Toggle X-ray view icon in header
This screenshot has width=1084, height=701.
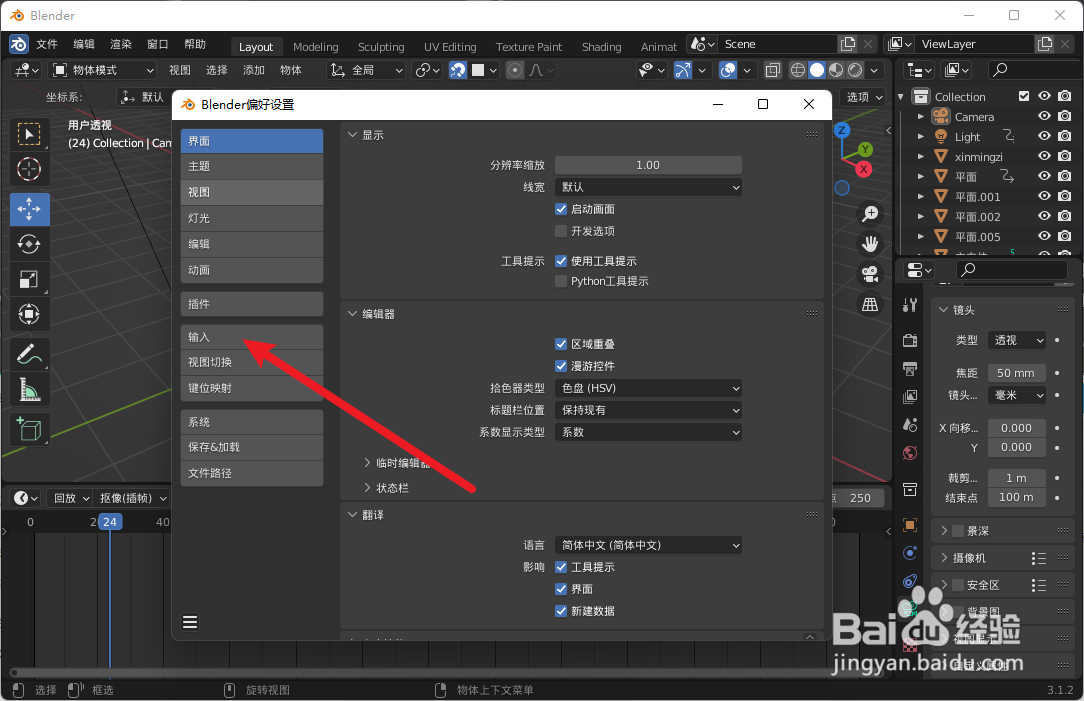(772, 70)
